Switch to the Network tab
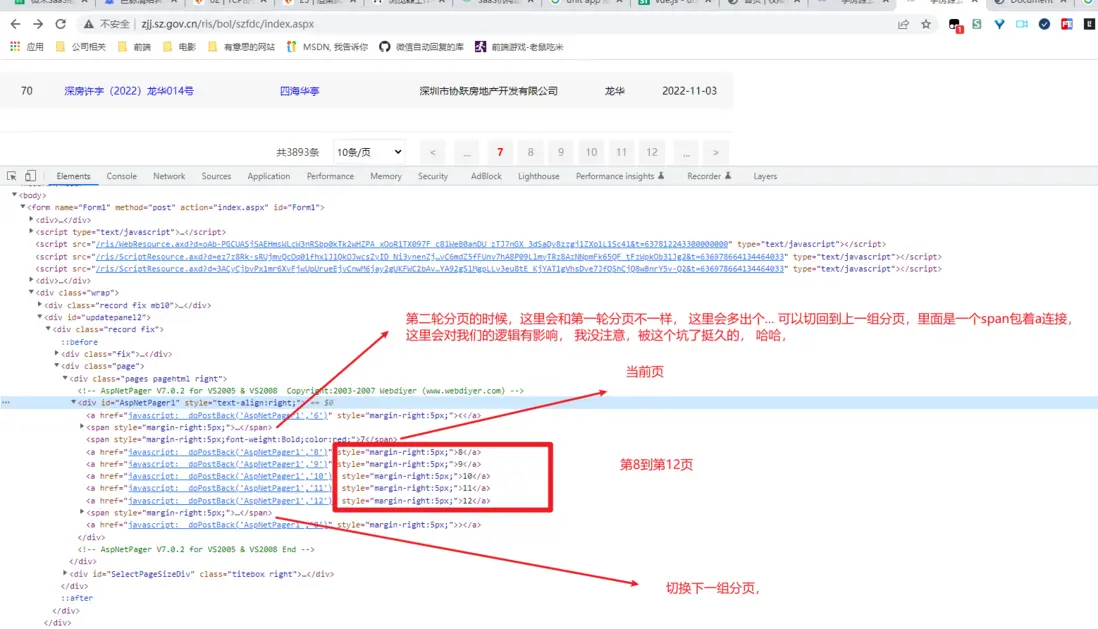 pos(169,177)
